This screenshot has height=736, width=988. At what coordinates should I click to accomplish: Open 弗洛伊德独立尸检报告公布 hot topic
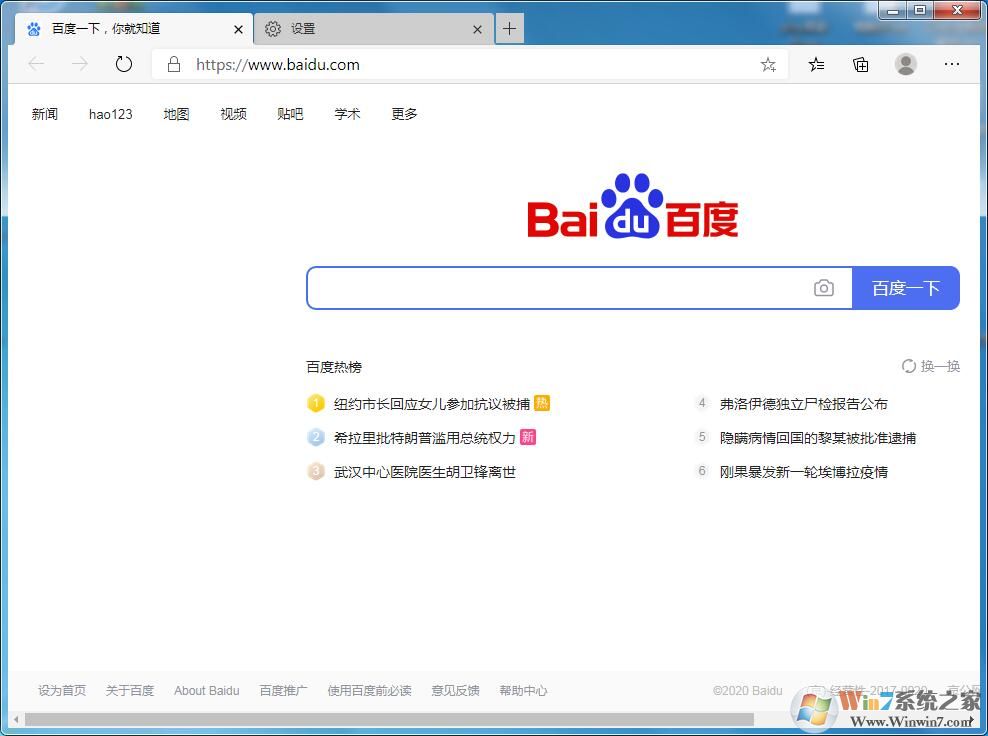(x=803, y=404)
